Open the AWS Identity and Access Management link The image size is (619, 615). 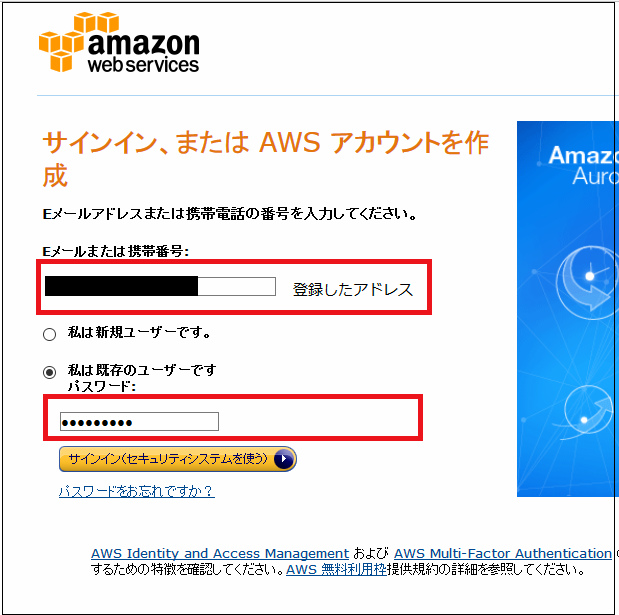click(x=220, y=553)
